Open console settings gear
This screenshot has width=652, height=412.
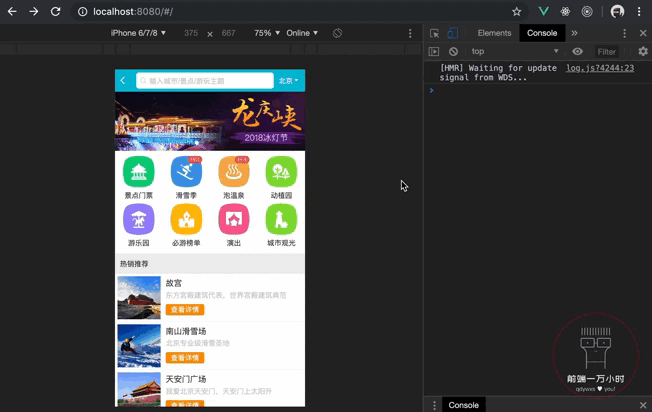[643, 51]
